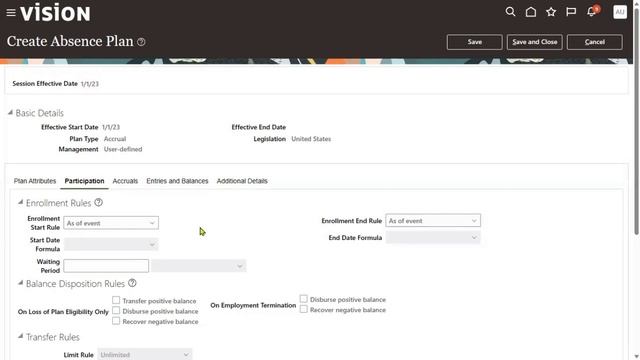Click the Legislation value United States
This screenshot has width=640, height=360.
311,139
